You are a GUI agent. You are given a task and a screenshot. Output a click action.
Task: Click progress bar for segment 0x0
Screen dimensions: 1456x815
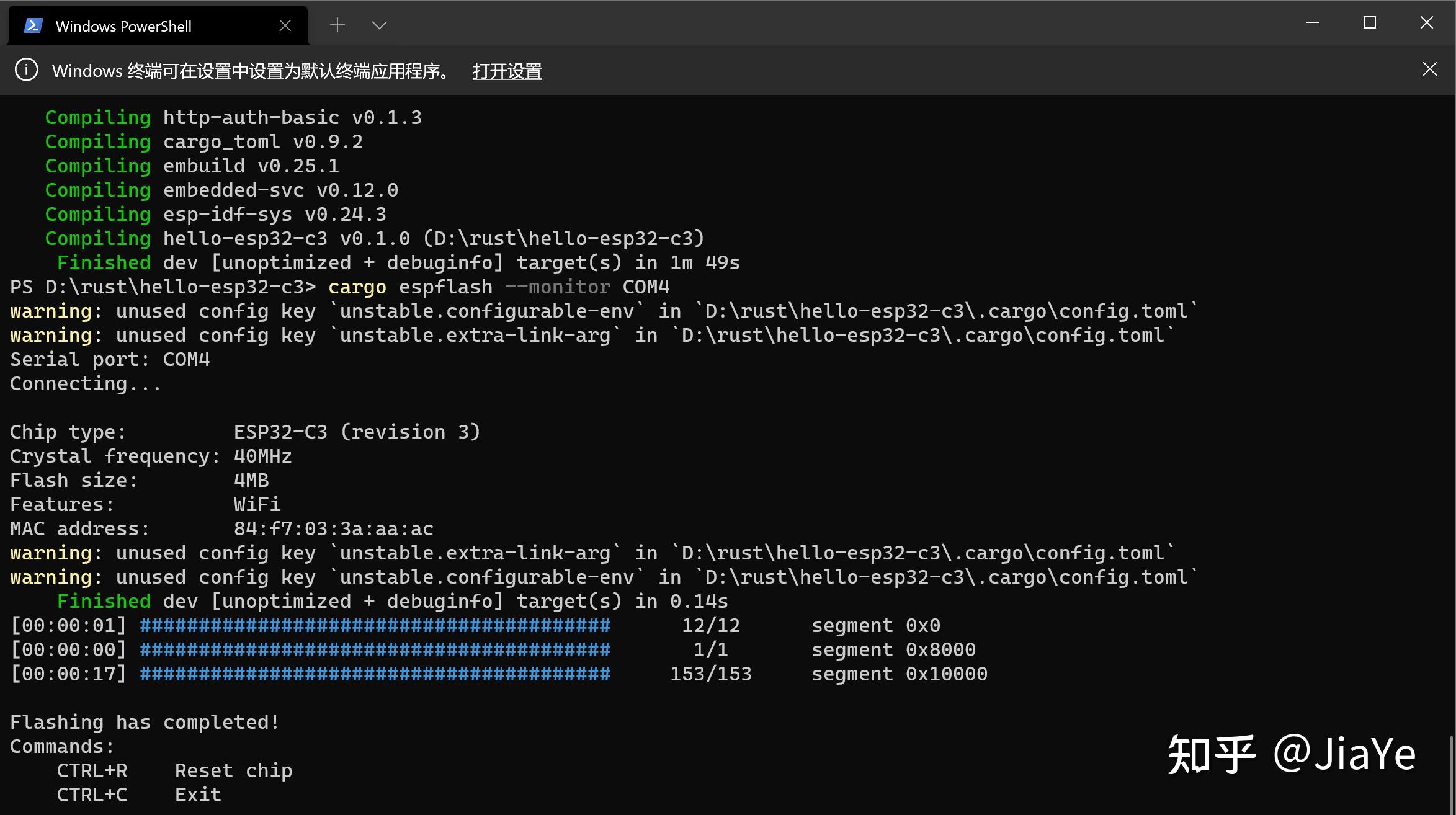(x=375, y=625)
